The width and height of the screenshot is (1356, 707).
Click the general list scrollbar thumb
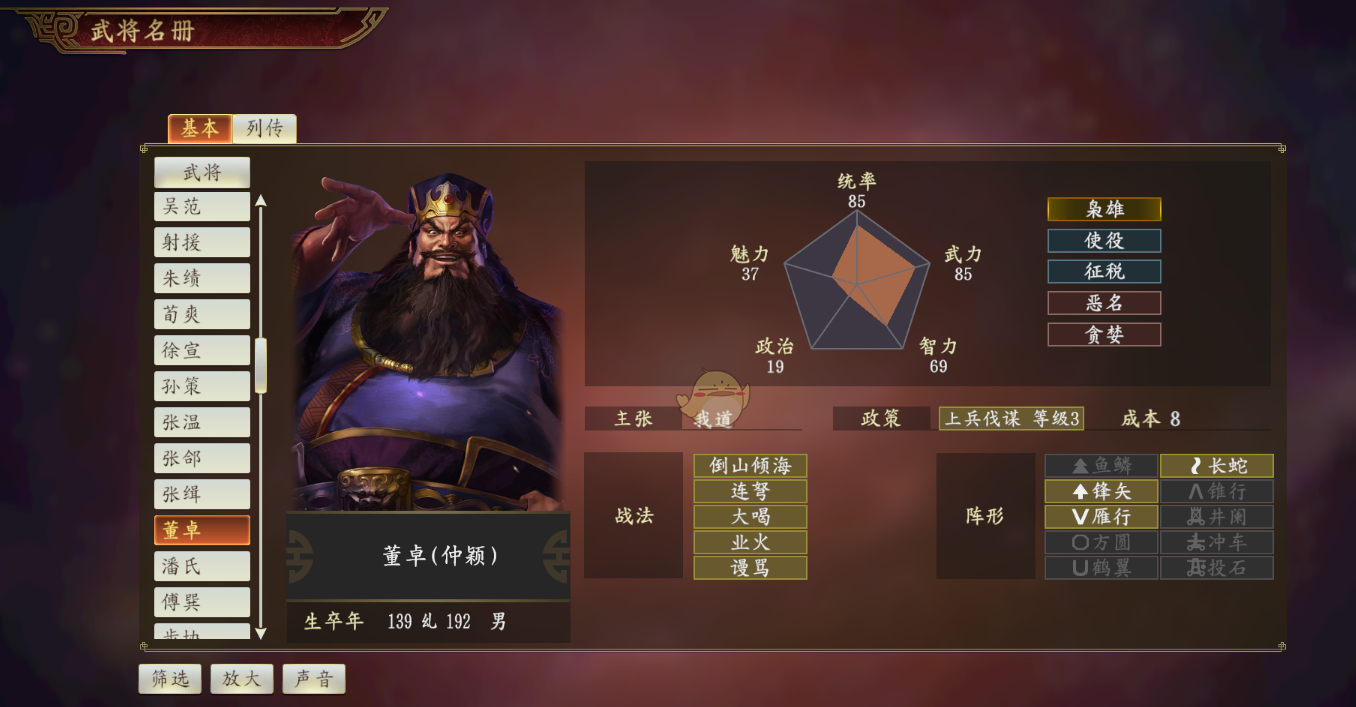pyautogui.click(x=261, y=365)
